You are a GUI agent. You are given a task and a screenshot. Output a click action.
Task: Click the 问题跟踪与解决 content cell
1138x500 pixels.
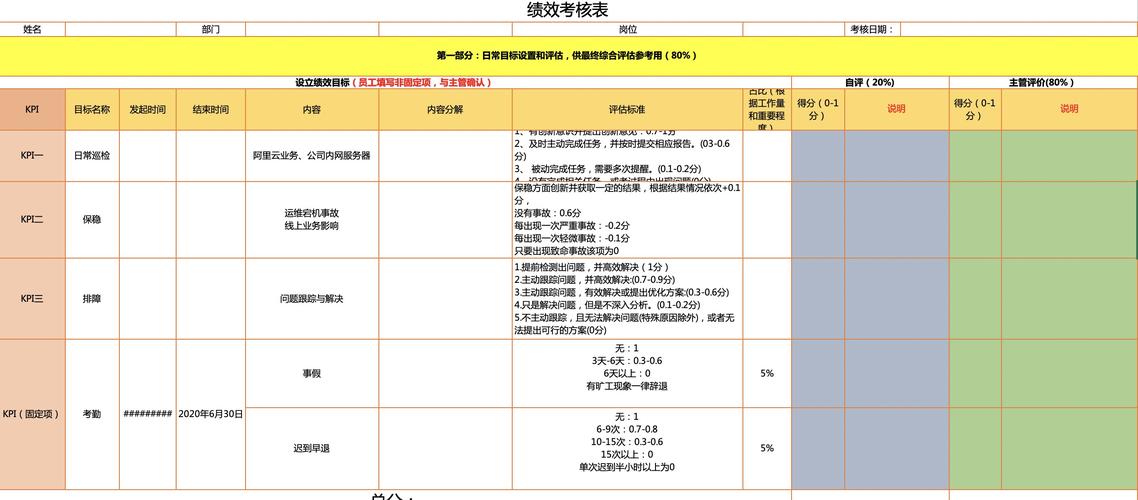click(312, 298)
